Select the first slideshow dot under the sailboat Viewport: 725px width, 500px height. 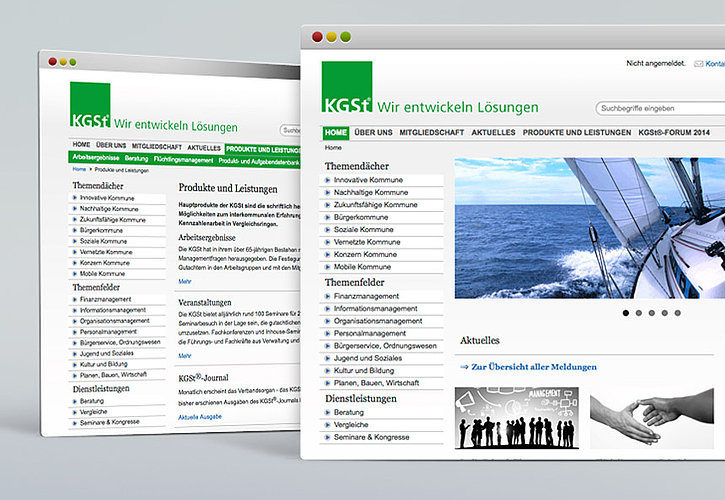[x=627, y=313]
